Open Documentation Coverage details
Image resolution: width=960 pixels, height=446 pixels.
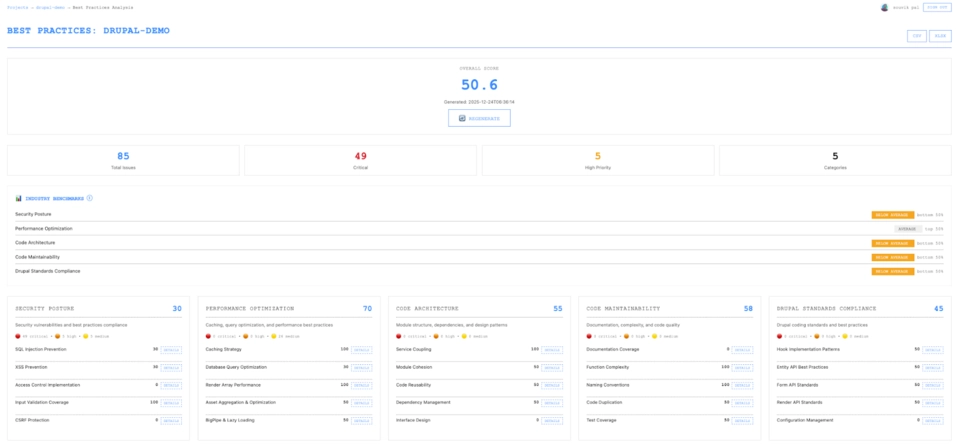742,350
